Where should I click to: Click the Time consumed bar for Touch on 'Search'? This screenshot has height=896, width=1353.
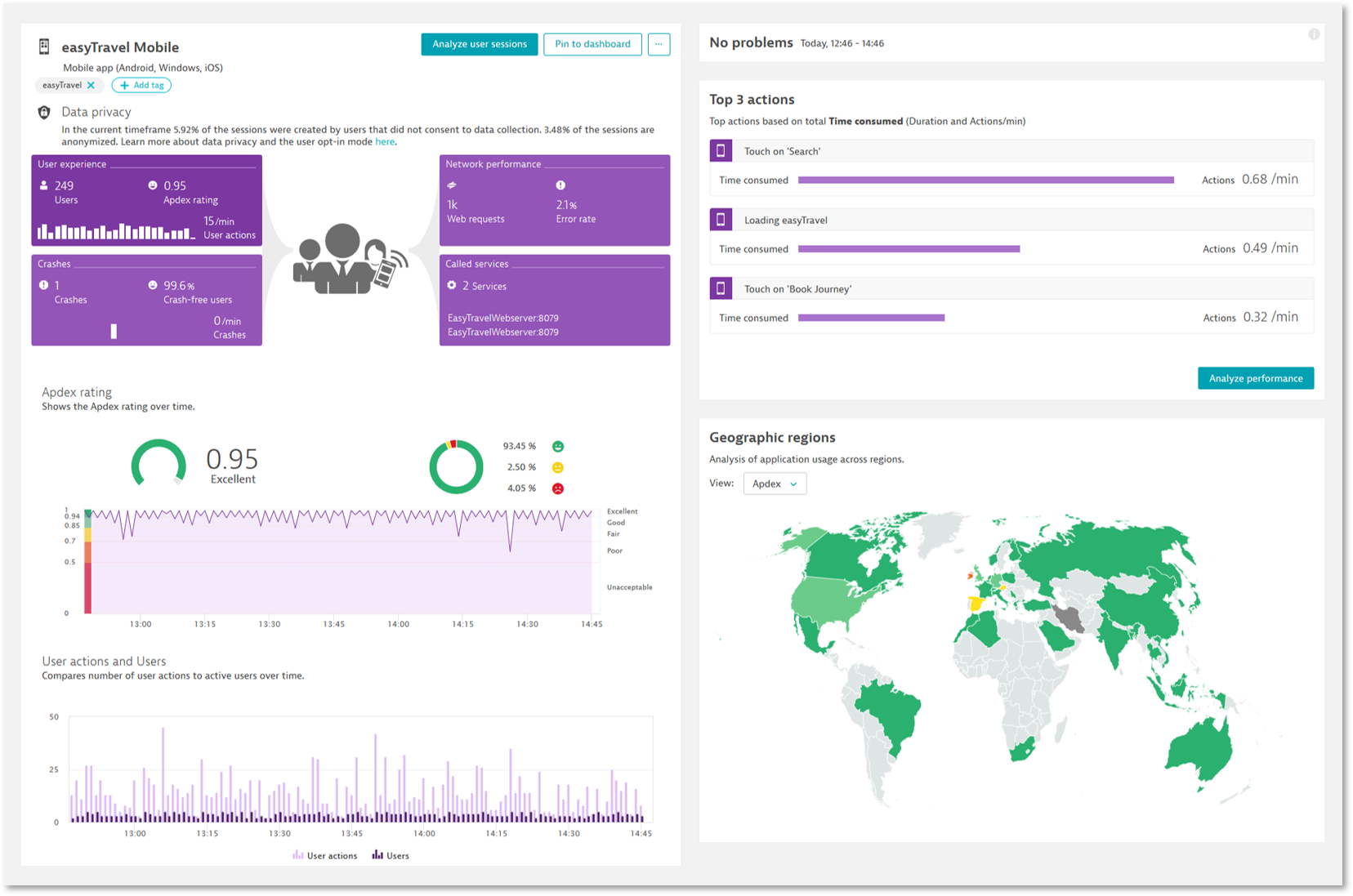click(986, 180)
